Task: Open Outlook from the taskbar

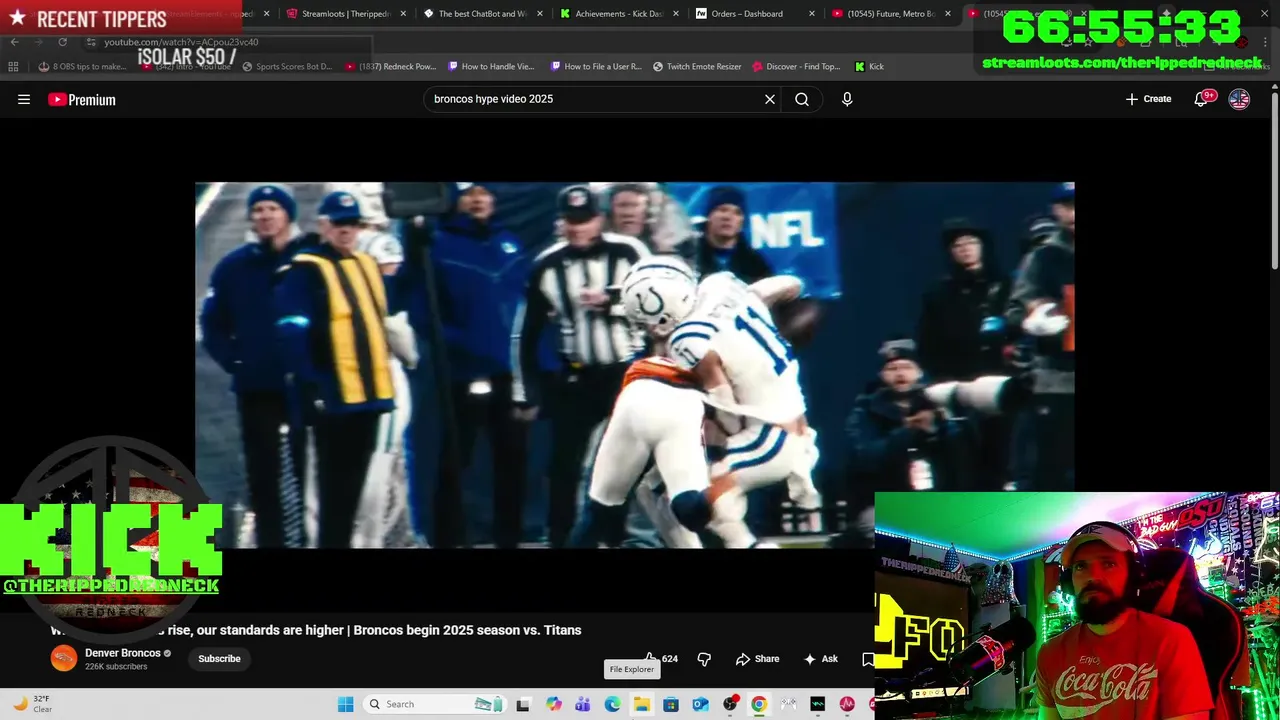Action: [x=700, y=704]
